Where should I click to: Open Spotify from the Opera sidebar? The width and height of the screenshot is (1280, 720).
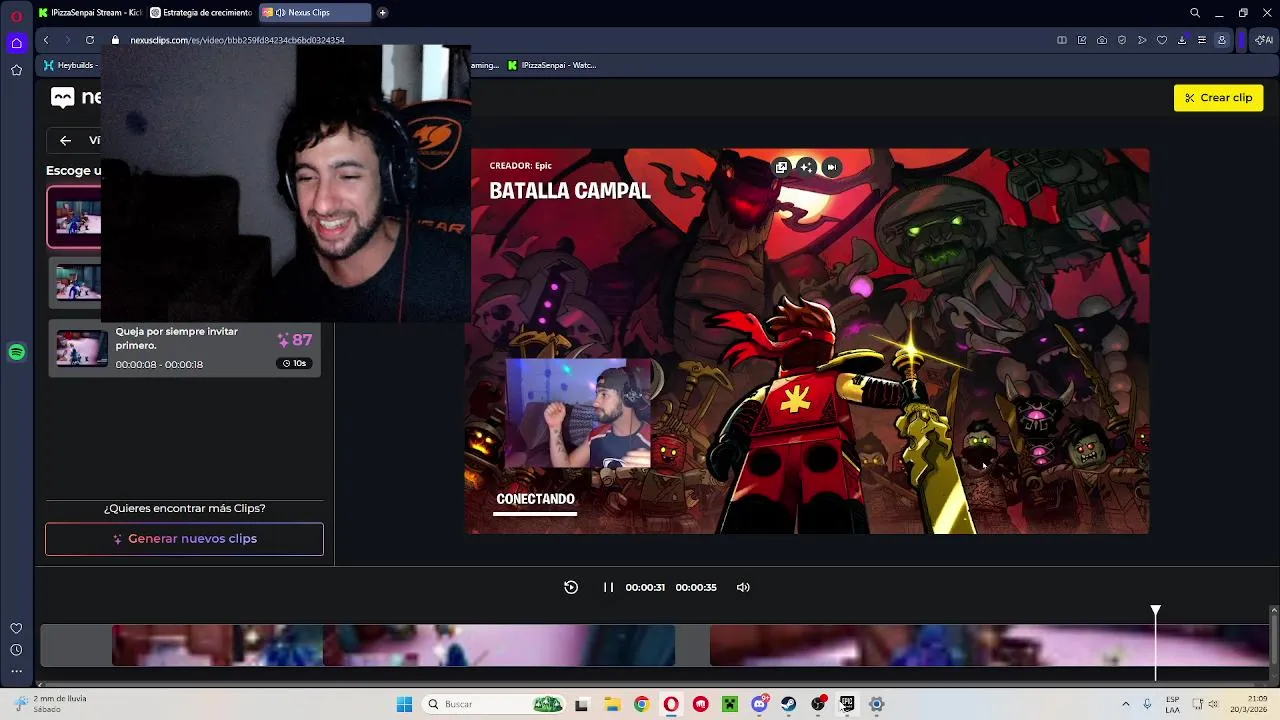(x=16, y=352)
